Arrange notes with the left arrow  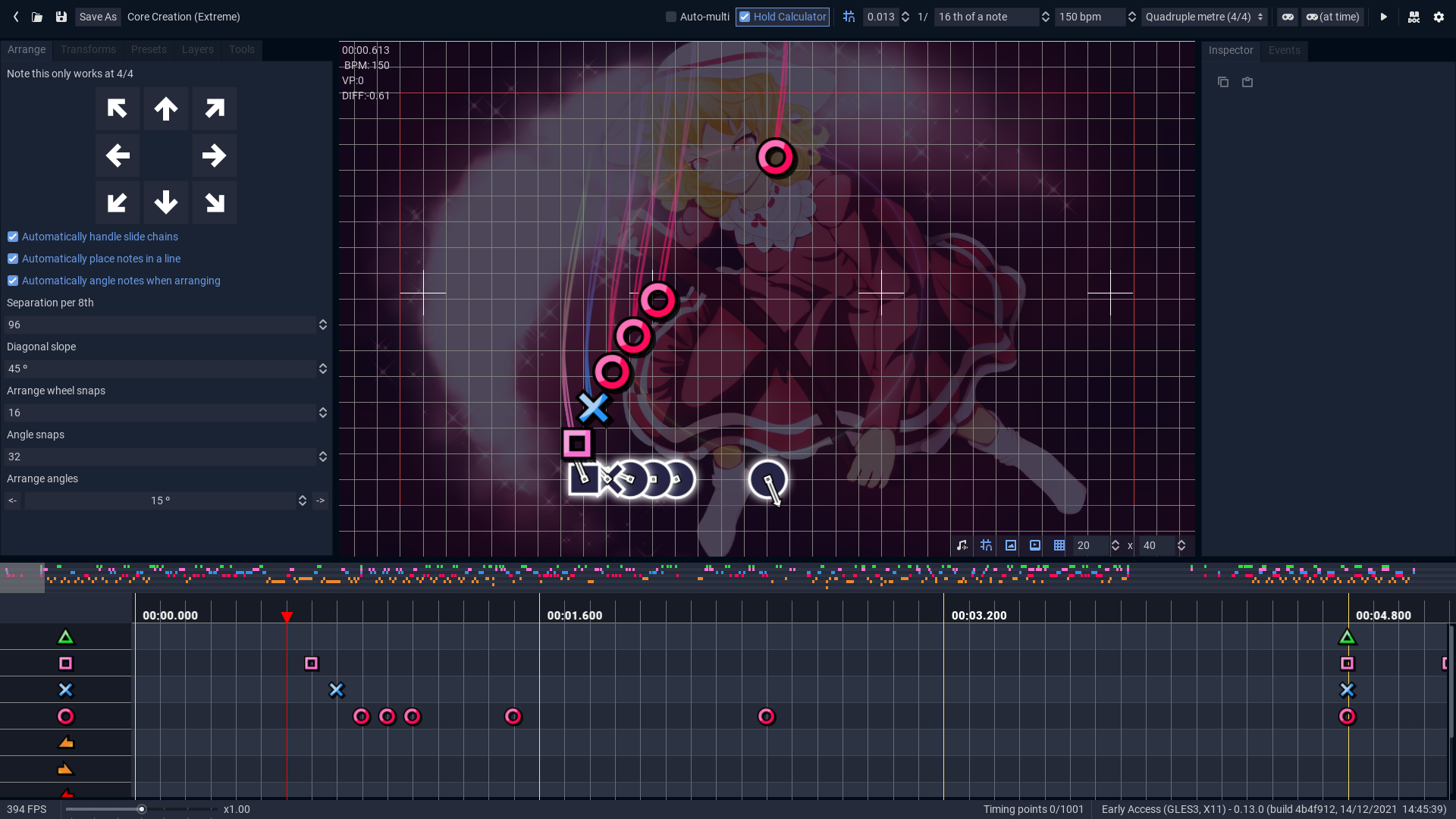[x=118, y=155]
